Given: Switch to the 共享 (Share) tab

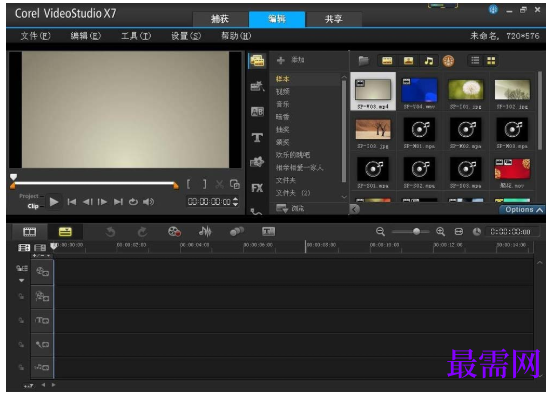Looking at the screenshot, I should [334, 19].
